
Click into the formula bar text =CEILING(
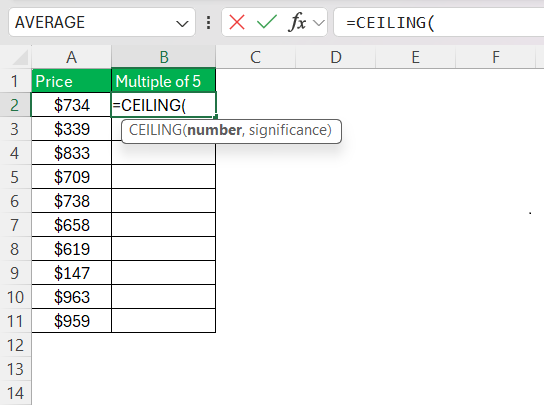[x=390, y=23]
